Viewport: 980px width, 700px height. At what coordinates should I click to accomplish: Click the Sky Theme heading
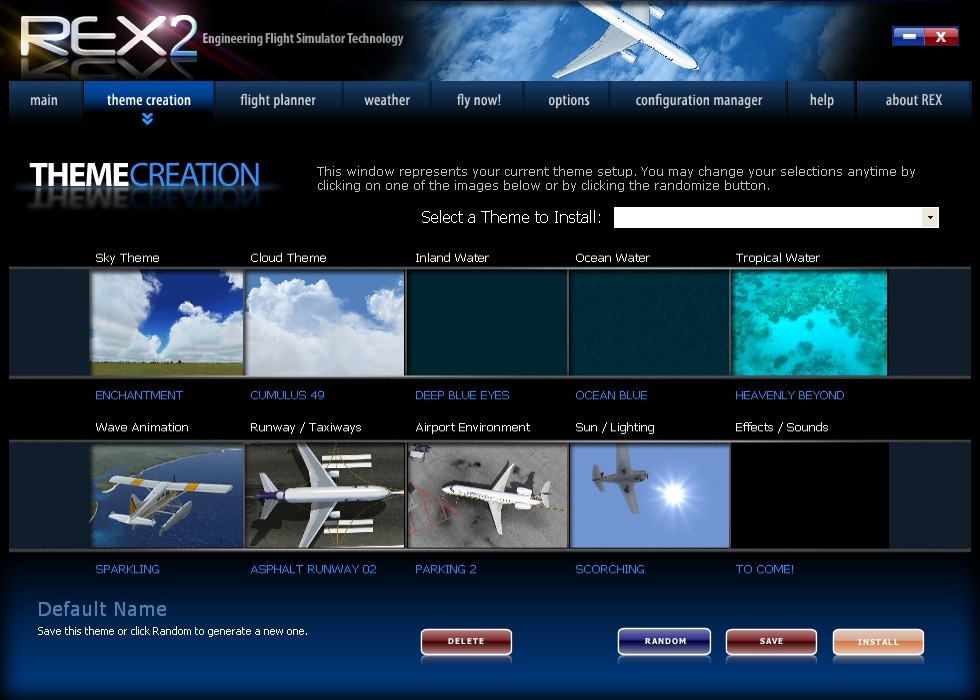127,258
